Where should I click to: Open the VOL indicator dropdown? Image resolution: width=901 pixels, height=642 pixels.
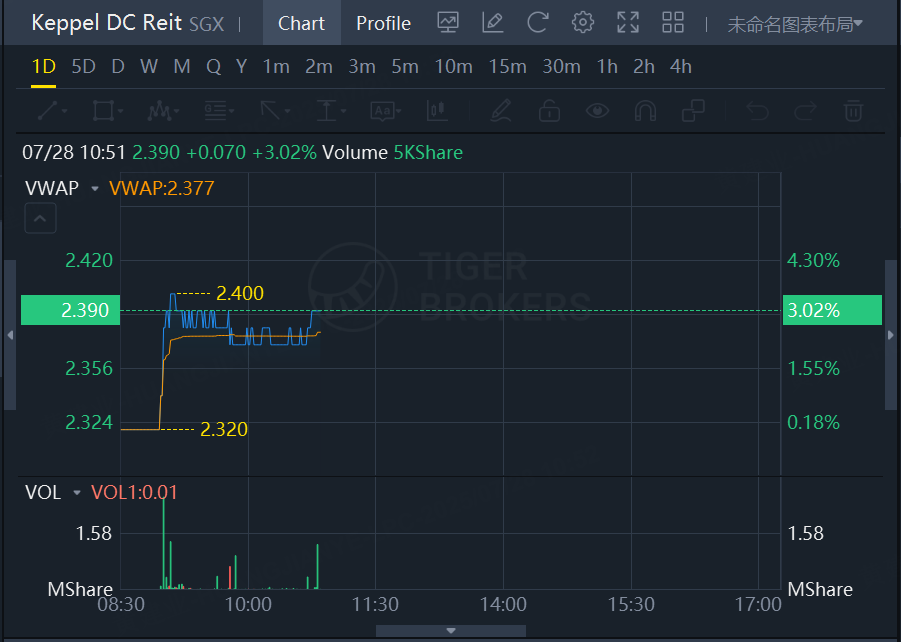(x=76, y=493)
